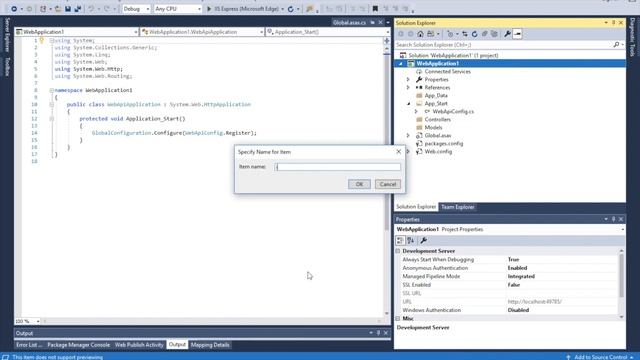Toggle auto-hide pin on Properties panel
Image resolution: width=640 pixels, height=360 pixels.
tap(613, 219)
